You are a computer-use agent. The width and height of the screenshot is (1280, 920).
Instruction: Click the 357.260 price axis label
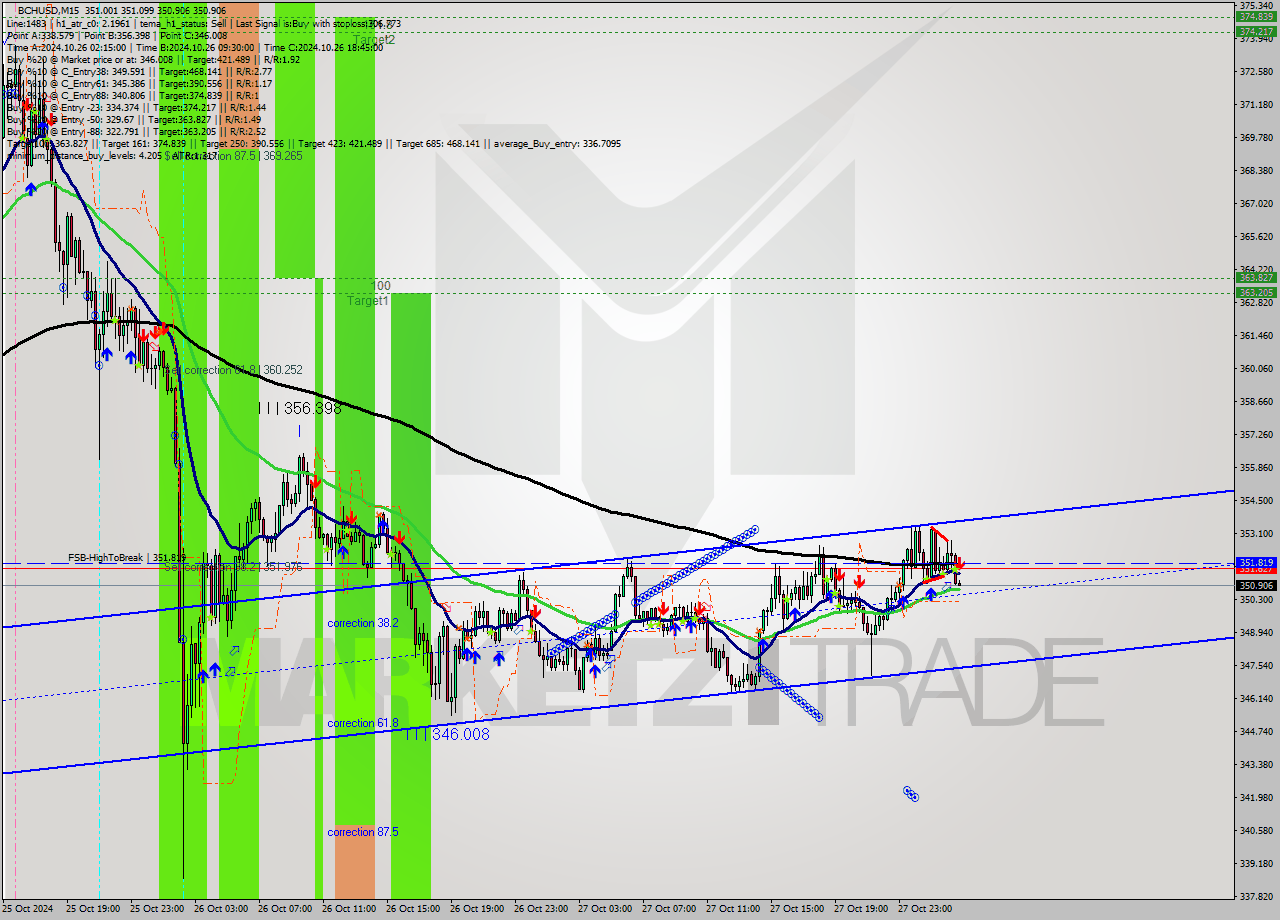point(1256,434)
